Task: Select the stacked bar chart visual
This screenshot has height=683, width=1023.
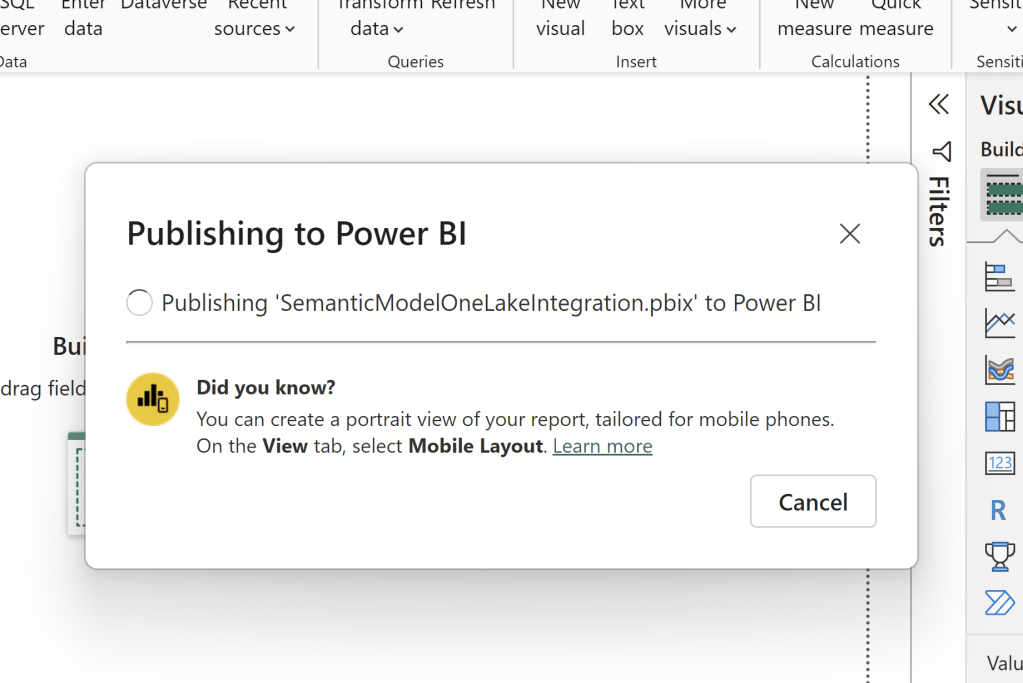Action: click(x=999, y=277)
